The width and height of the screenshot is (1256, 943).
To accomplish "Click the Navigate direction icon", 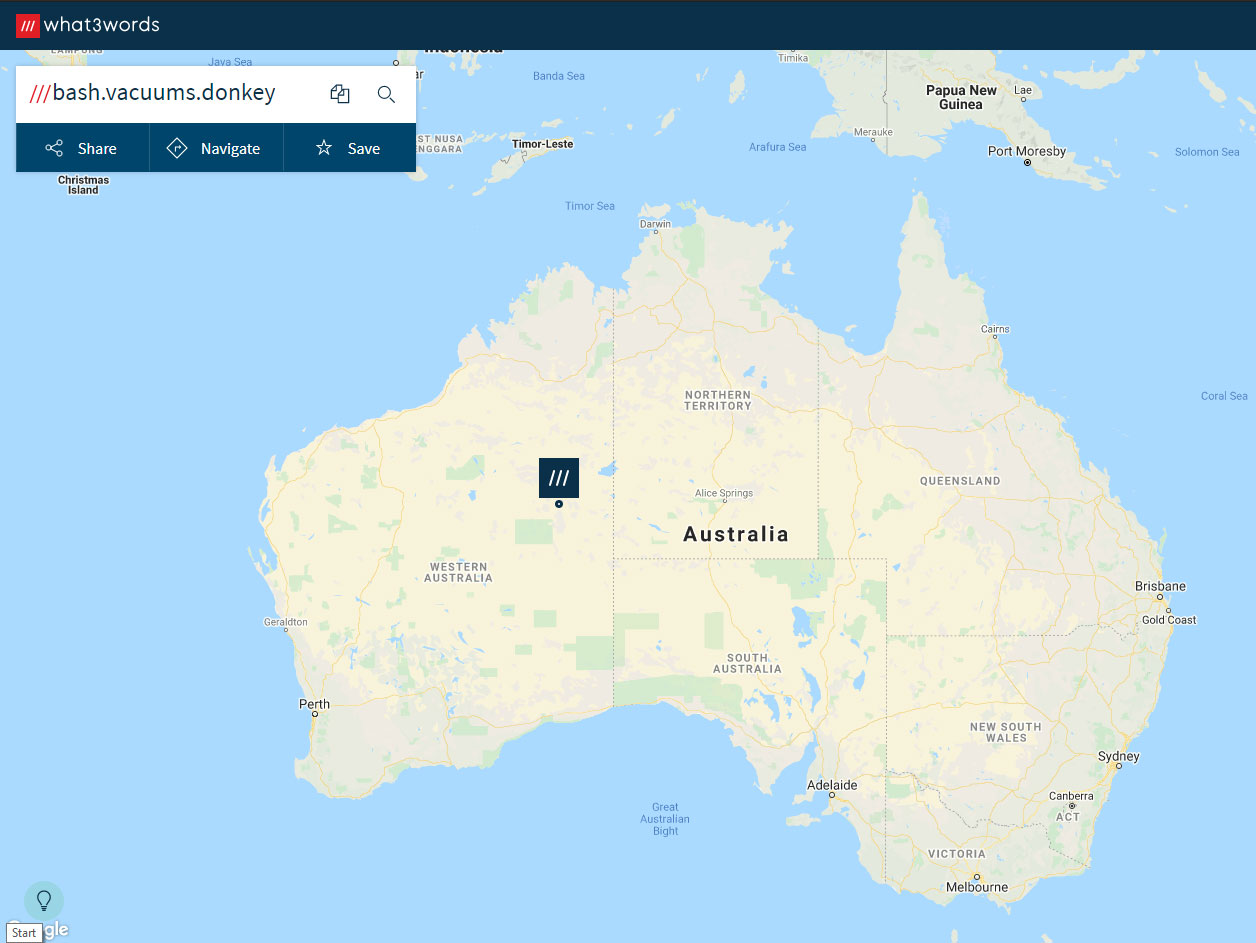I will click(177, 148).
